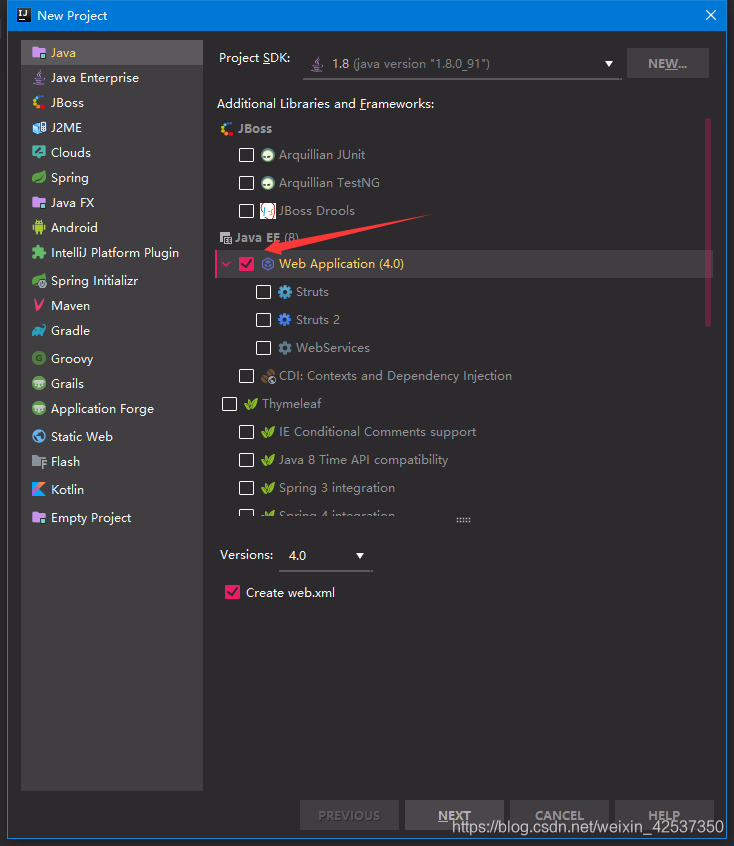
Task: Click the NEW... SDK button
Action: click(x=668, y=63)
